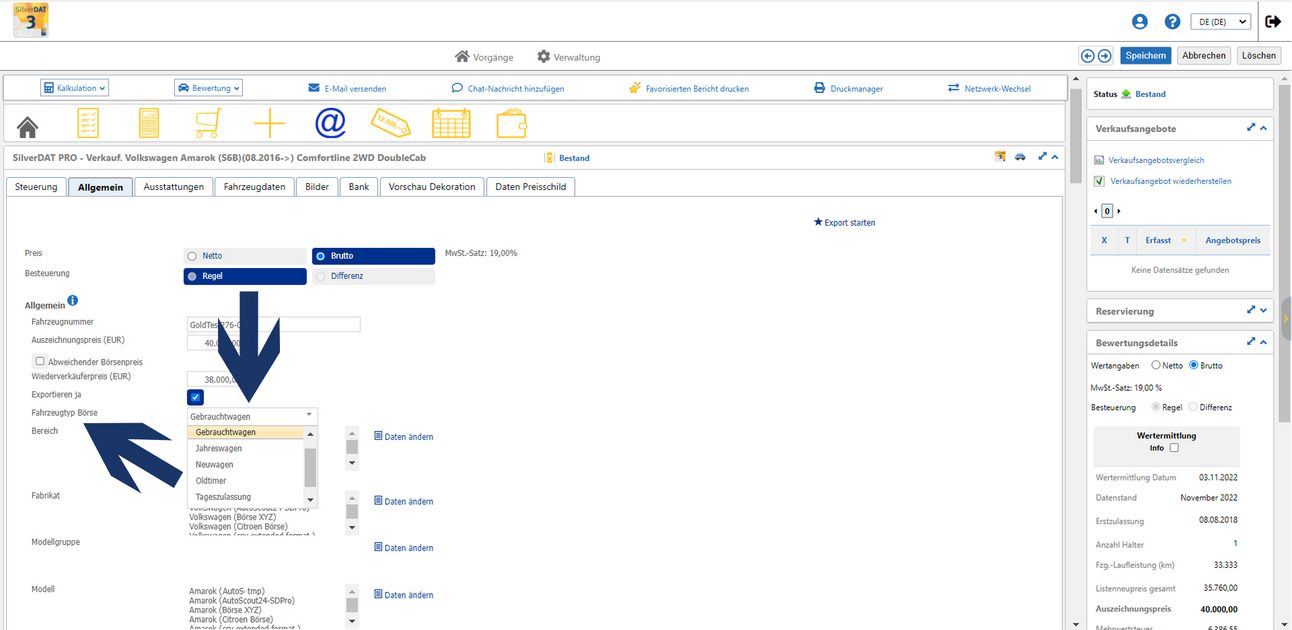
Task: Click the yellow wallet icon
Action: [x=511, y=123]
